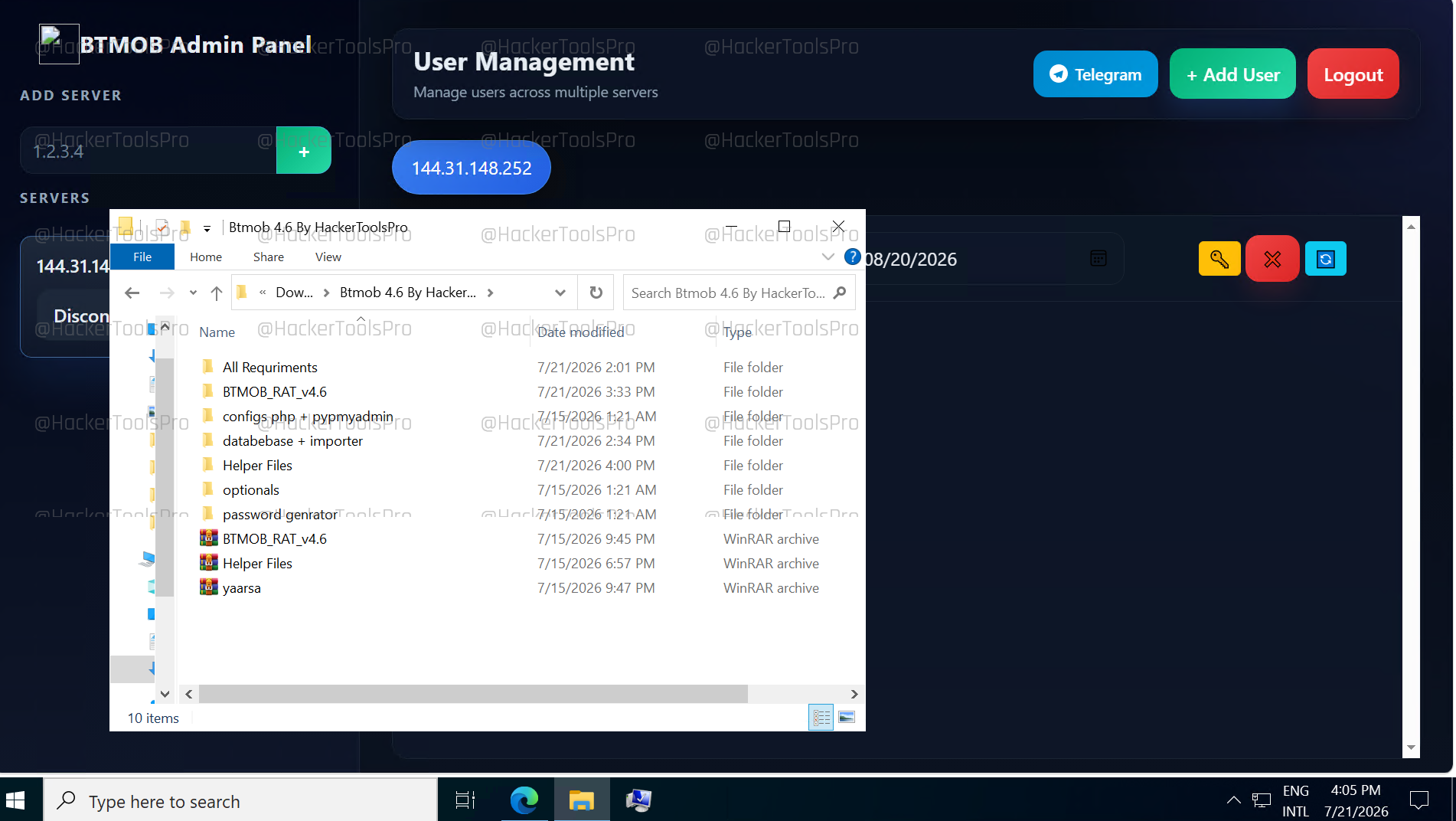Sort by the Type column header
The image size is (1456, 821).
738,332
